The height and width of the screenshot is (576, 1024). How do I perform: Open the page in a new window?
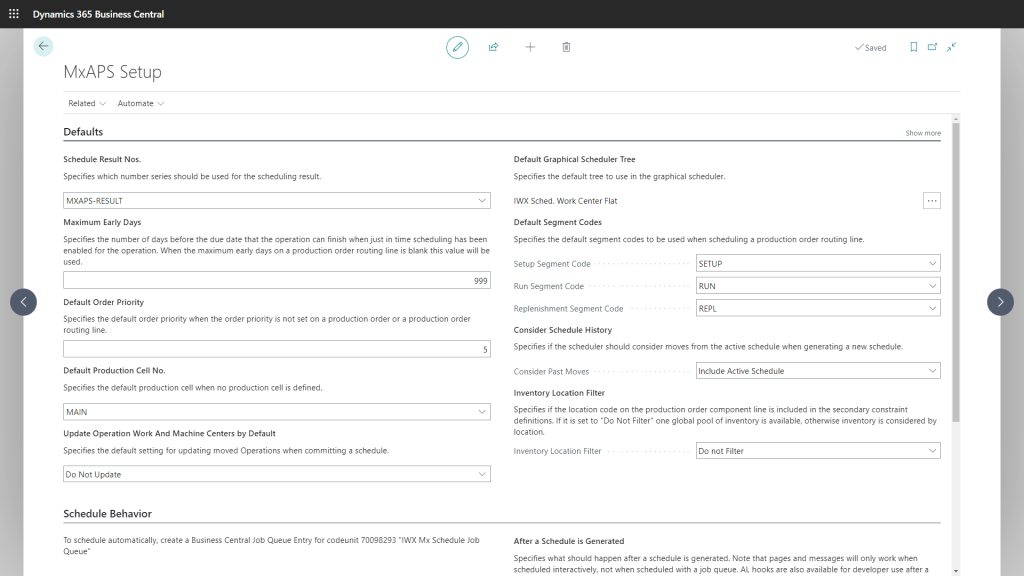(932, 47)
